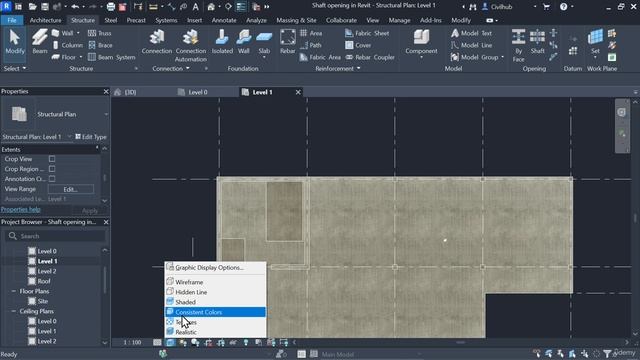
Task: Select the Path reinforcement tool
Action: pos(311,45)
